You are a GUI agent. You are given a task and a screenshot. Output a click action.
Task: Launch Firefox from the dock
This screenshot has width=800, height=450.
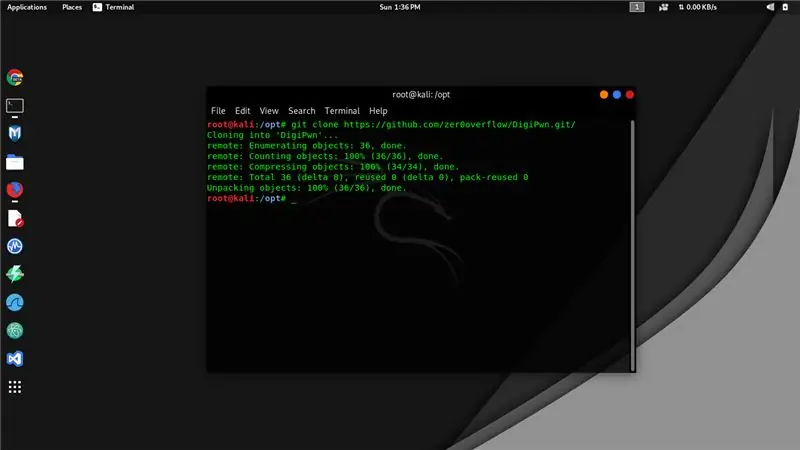[15, 190]
